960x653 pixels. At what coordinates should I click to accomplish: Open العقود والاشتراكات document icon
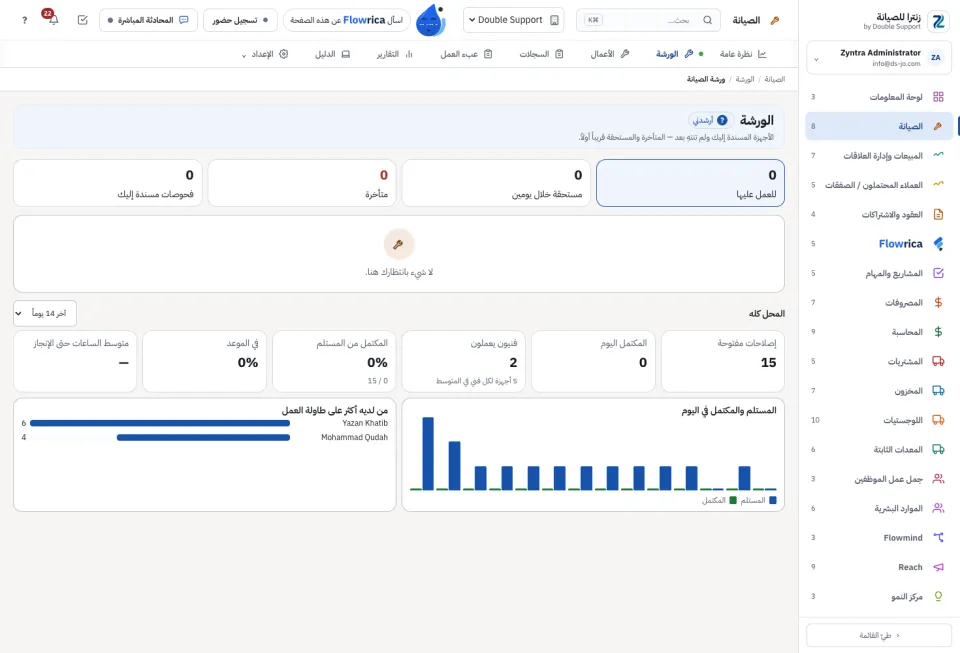click(938, 214)
